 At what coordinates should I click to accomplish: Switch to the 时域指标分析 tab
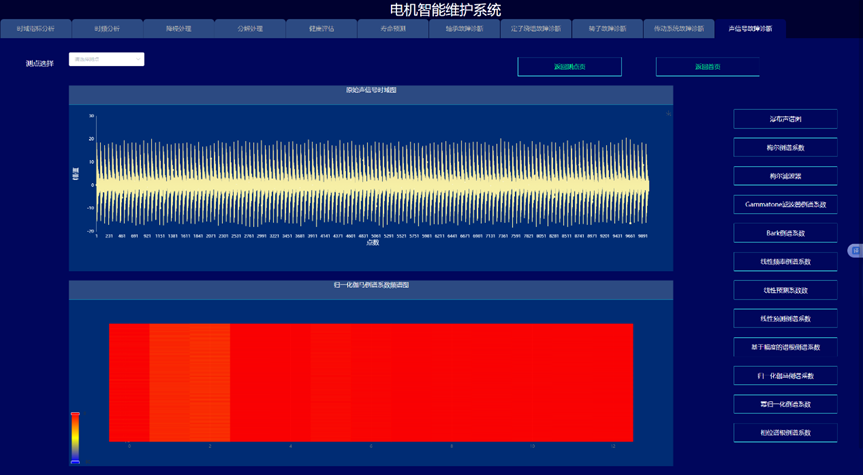(36, 29)
